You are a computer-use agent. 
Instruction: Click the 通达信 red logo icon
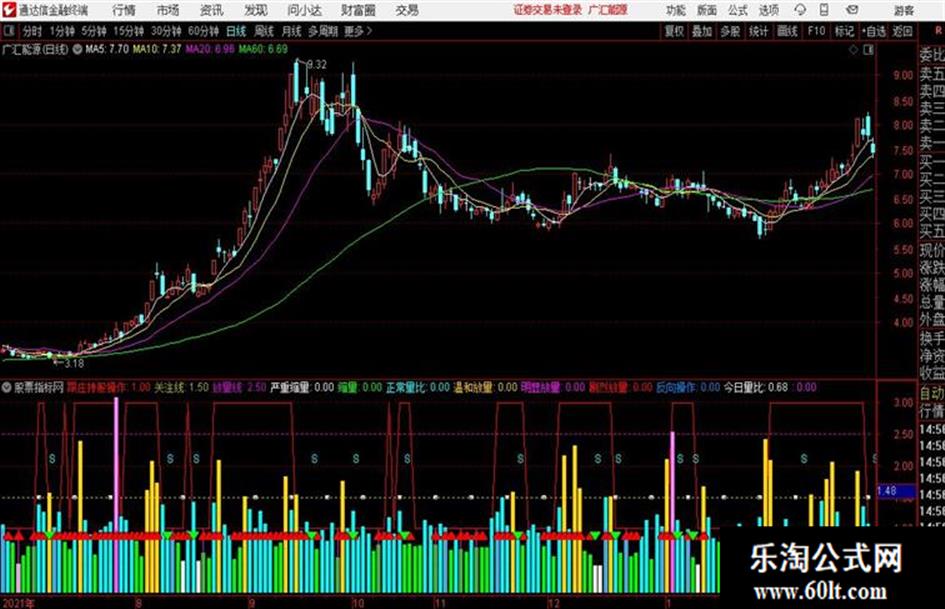coord(9,10)
